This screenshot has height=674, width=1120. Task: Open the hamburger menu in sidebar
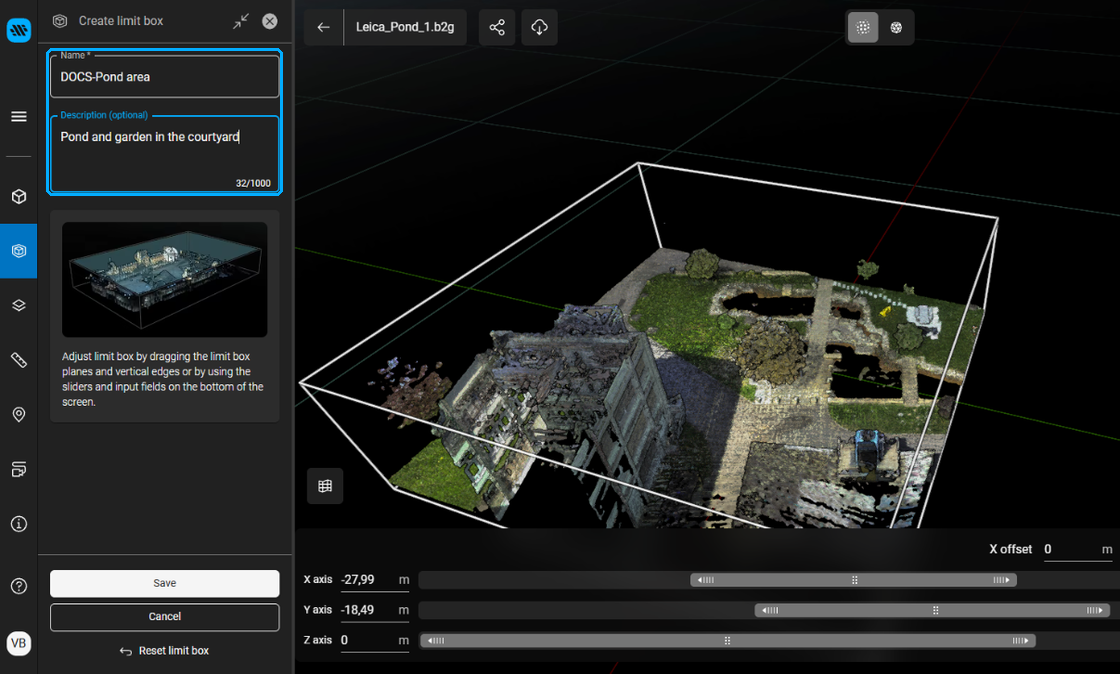(x=19, y=116)
